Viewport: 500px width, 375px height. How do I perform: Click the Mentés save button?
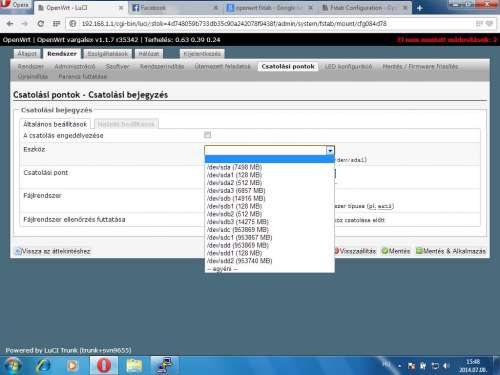396,251
